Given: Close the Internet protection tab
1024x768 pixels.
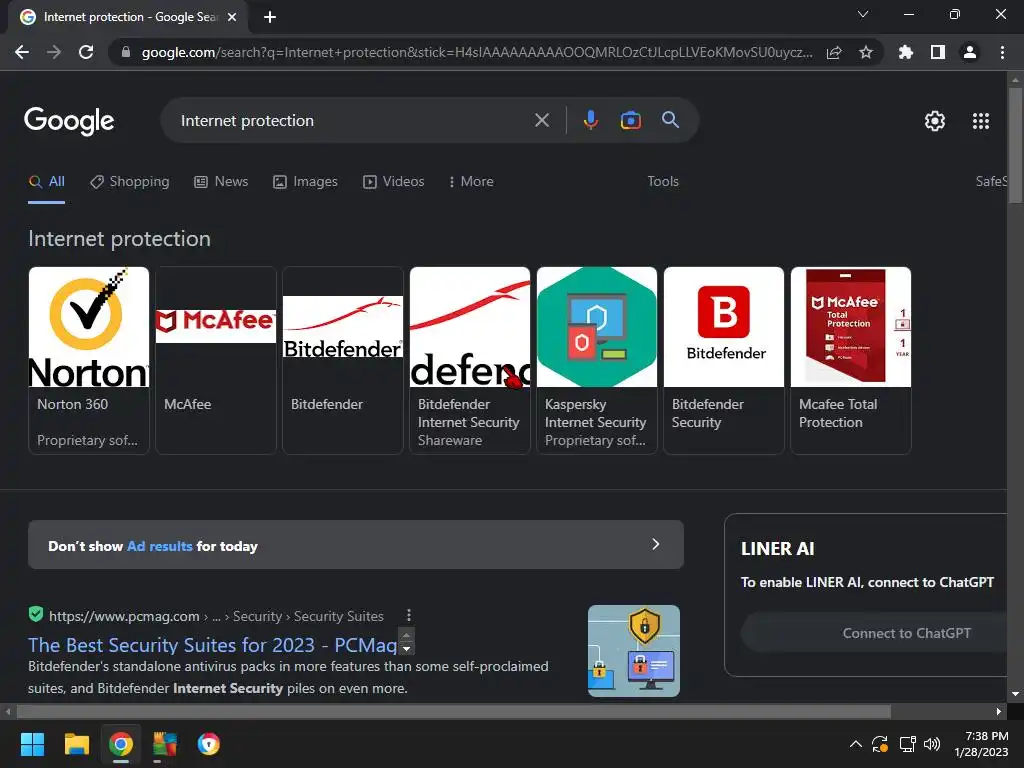Looking at the screenshot, I should 232,17.
